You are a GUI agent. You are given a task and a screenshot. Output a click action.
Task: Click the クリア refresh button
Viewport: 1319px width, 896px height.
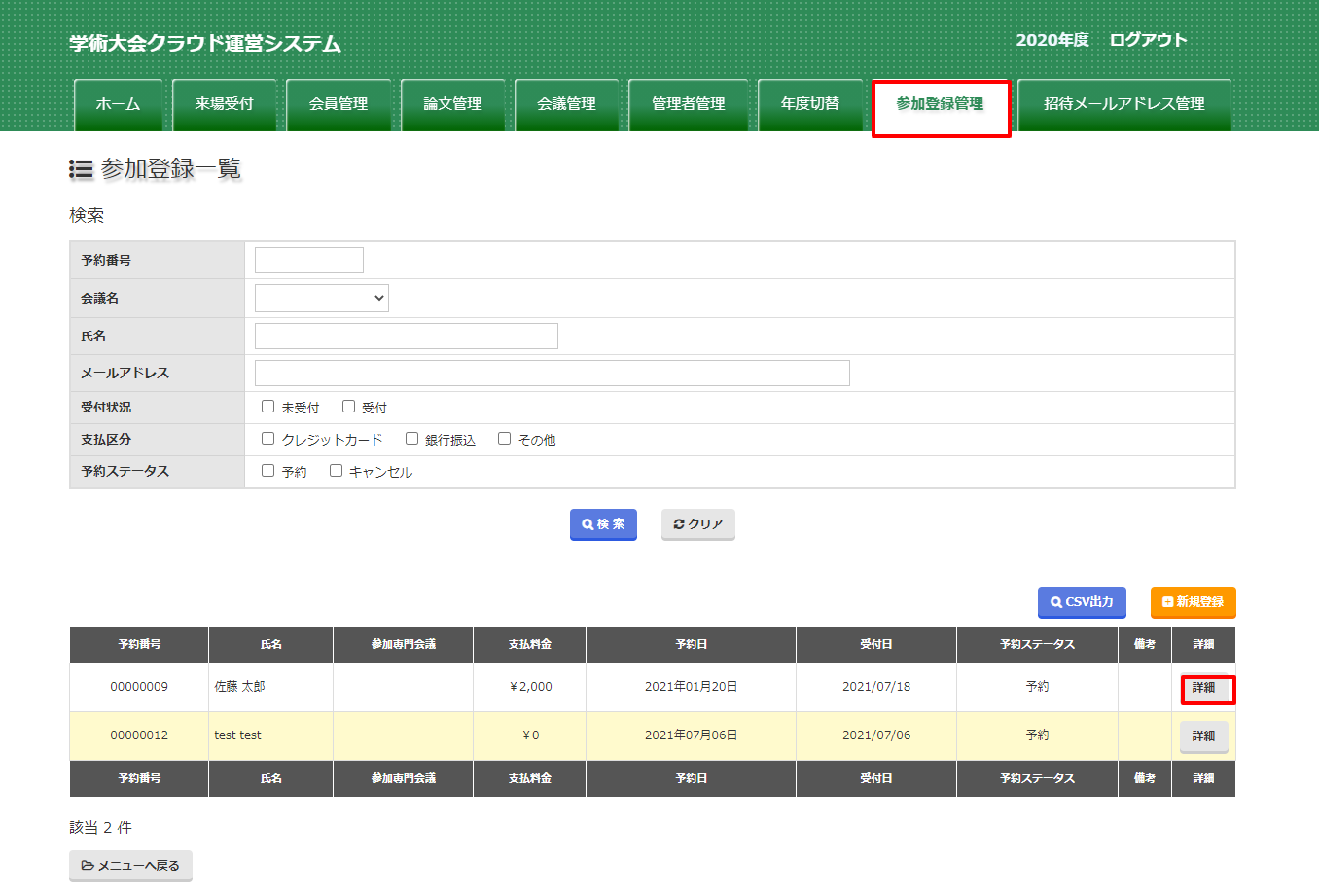click(x=697, y=524)
